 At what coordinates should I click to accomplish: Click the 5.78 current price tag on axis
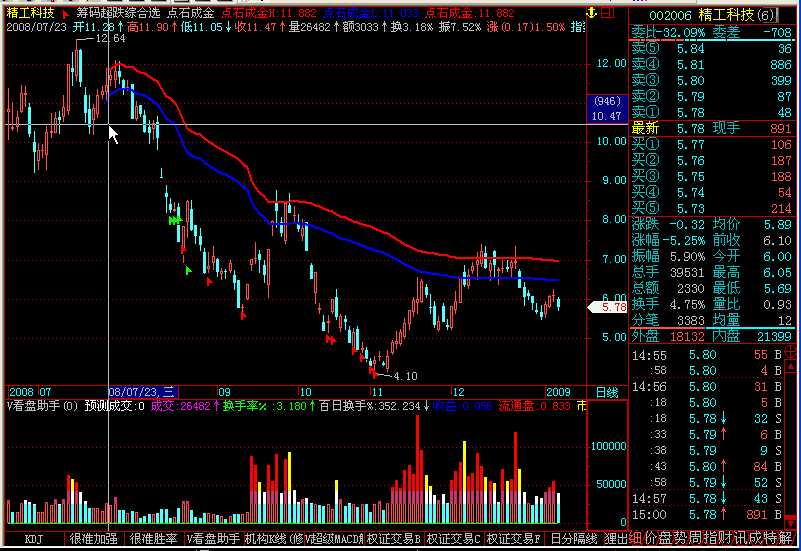point(608,307)
